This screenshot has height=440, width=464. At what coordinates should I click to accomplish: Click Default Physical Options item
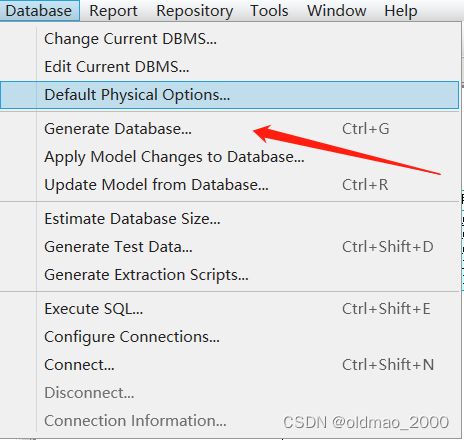230,95
